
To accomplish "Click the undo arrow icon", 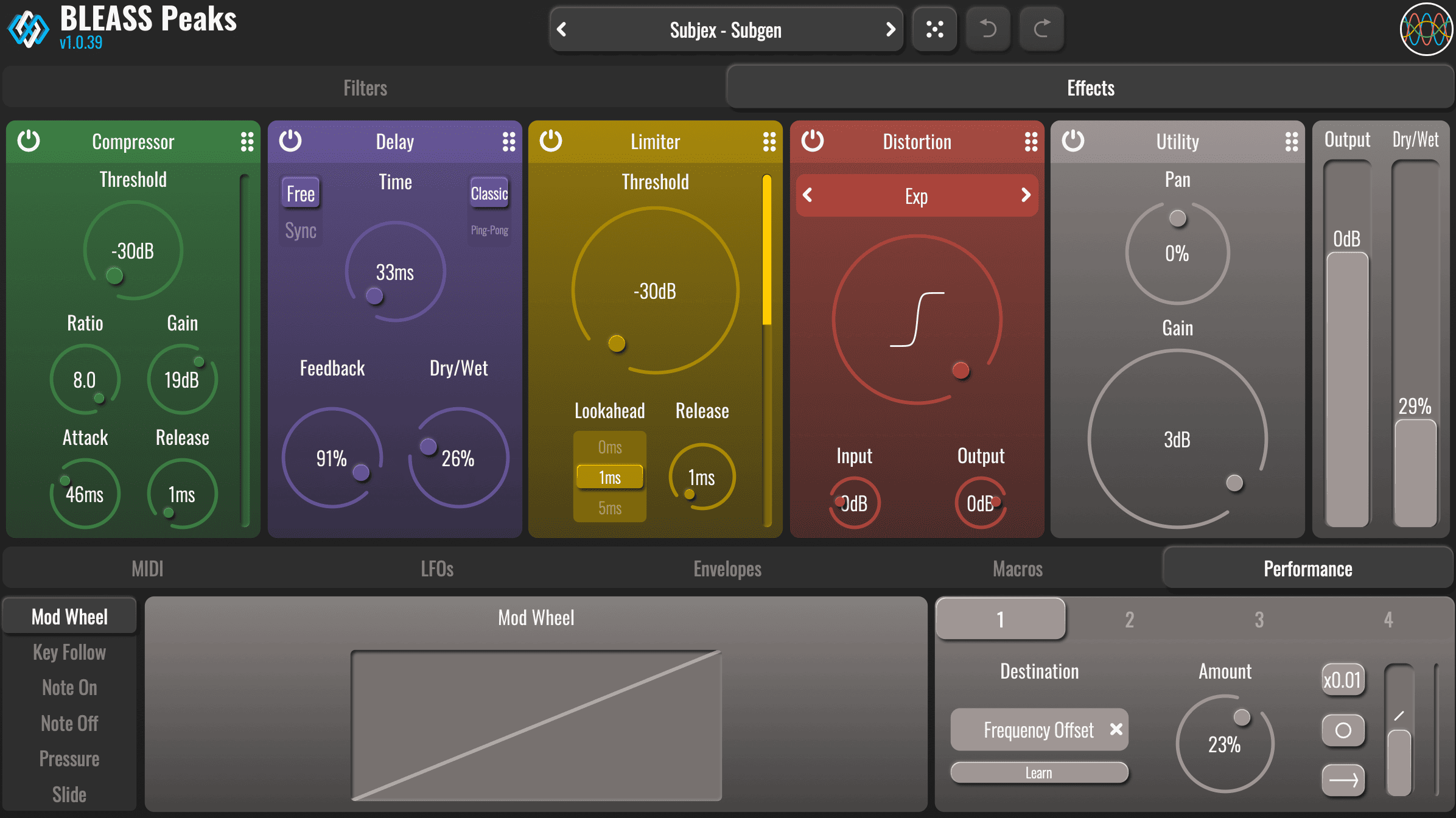I will 988,29.
